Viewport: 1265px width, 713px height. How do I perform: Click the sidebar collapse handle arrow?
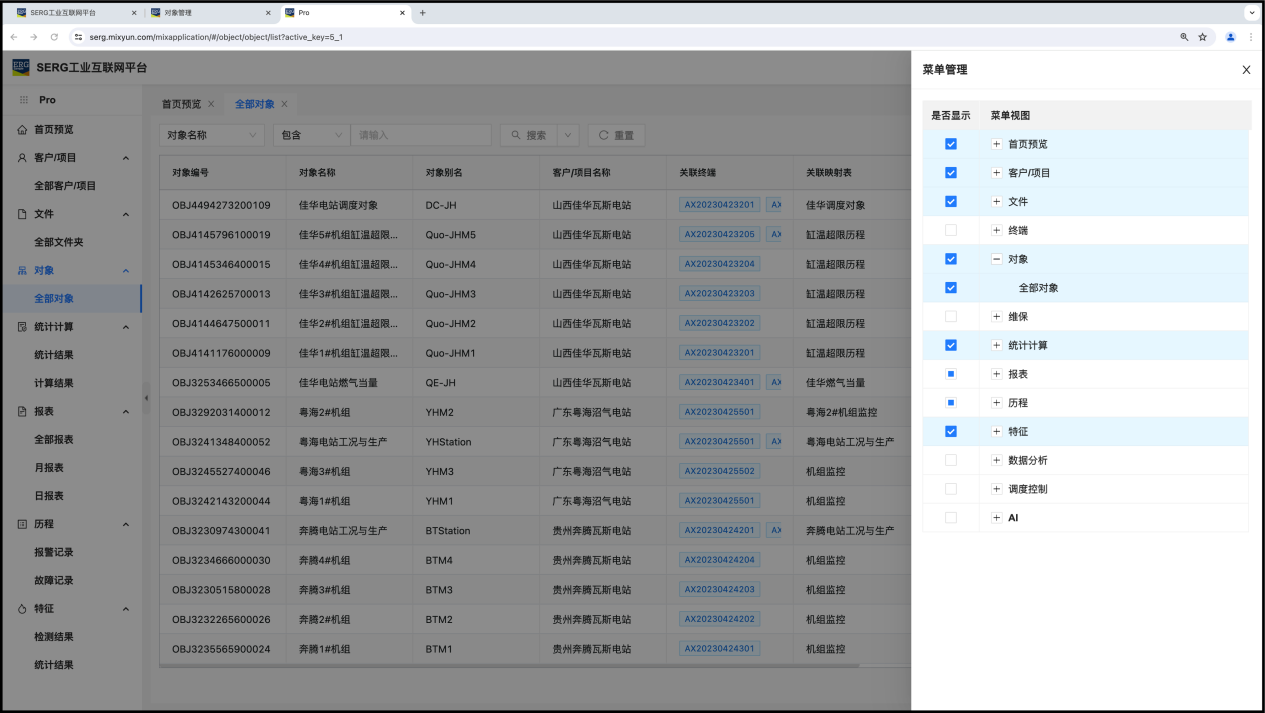tap(146, 397)
